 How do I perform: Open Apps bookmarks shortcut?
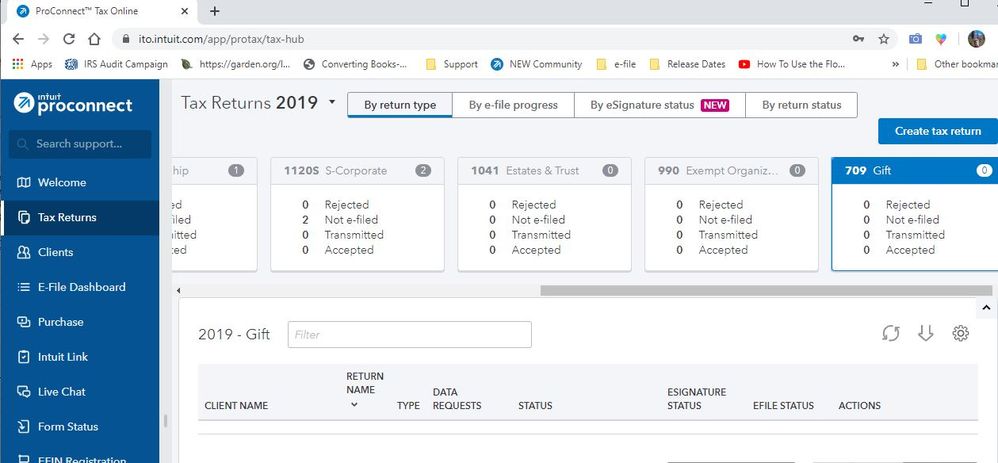tap(32, 64)
